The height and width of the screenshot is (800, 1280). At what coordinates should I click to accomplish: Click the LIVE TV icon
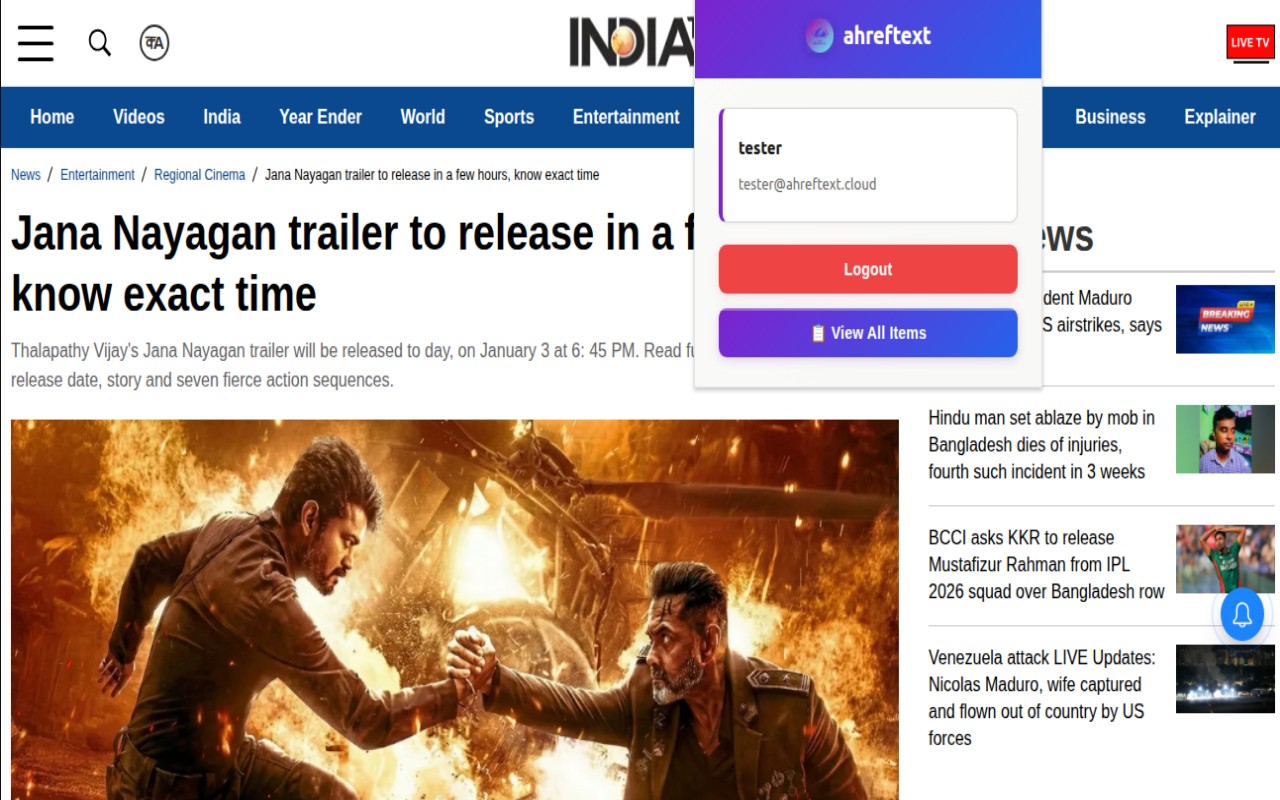tap(1250, 43)
